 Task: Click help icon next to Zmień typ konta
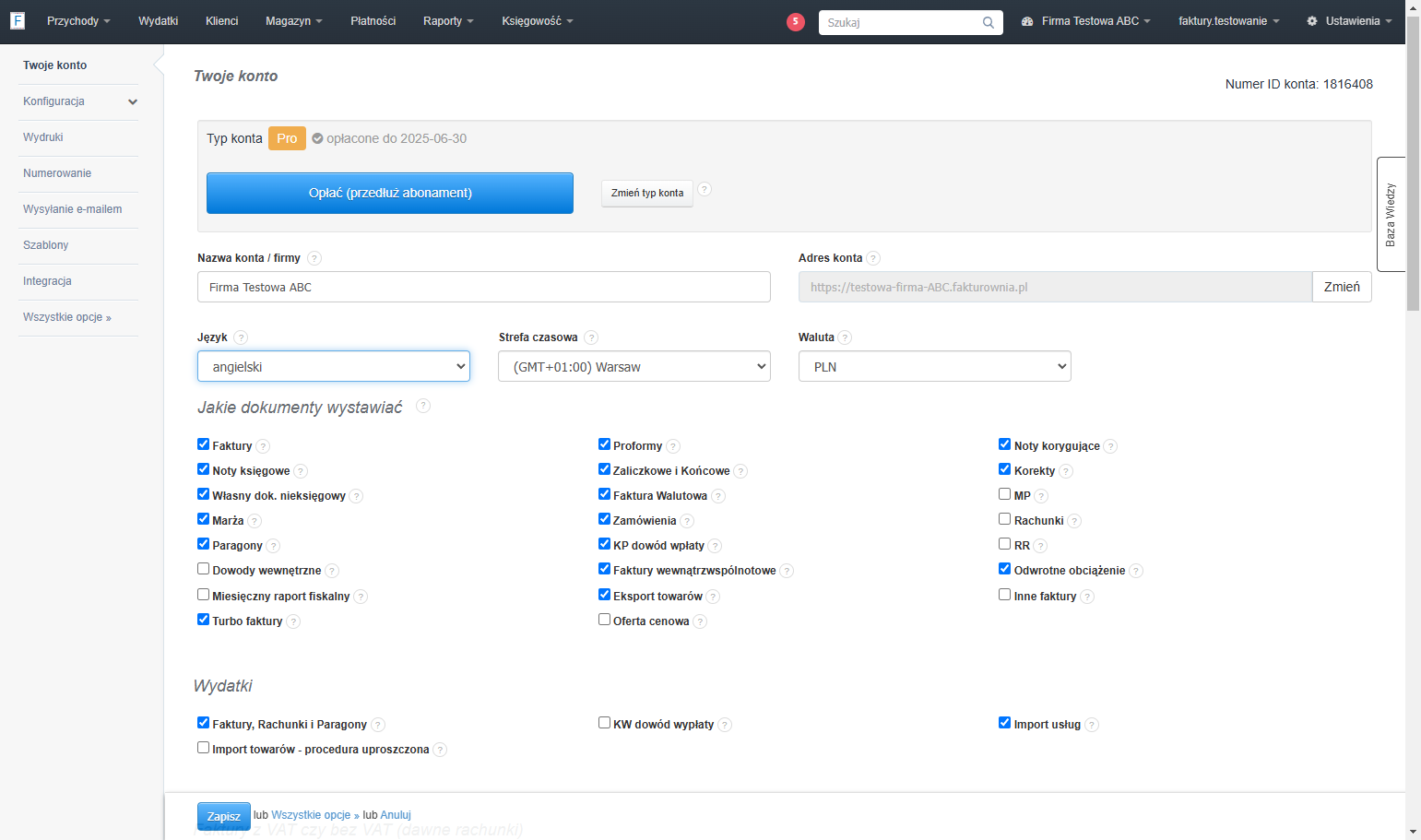tap(705, 189)
